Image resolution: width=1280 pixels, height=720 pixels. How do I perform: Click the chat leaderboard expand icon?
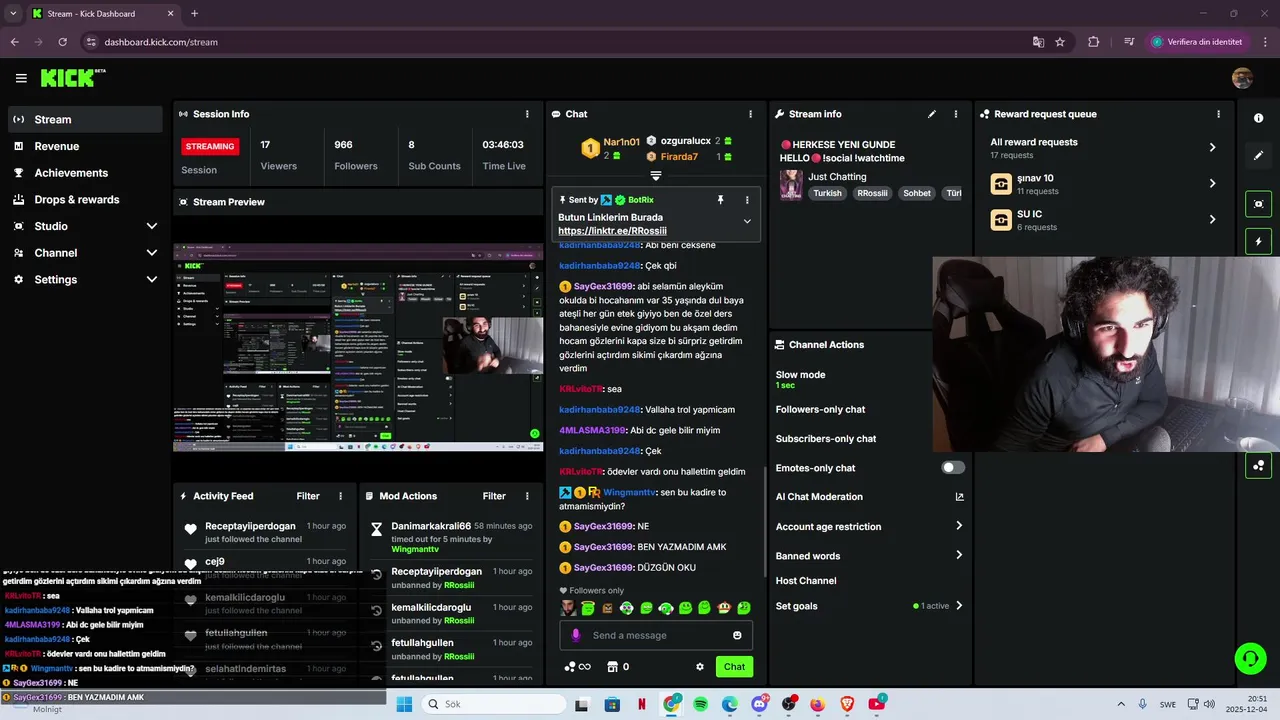(x=656, y=176)
